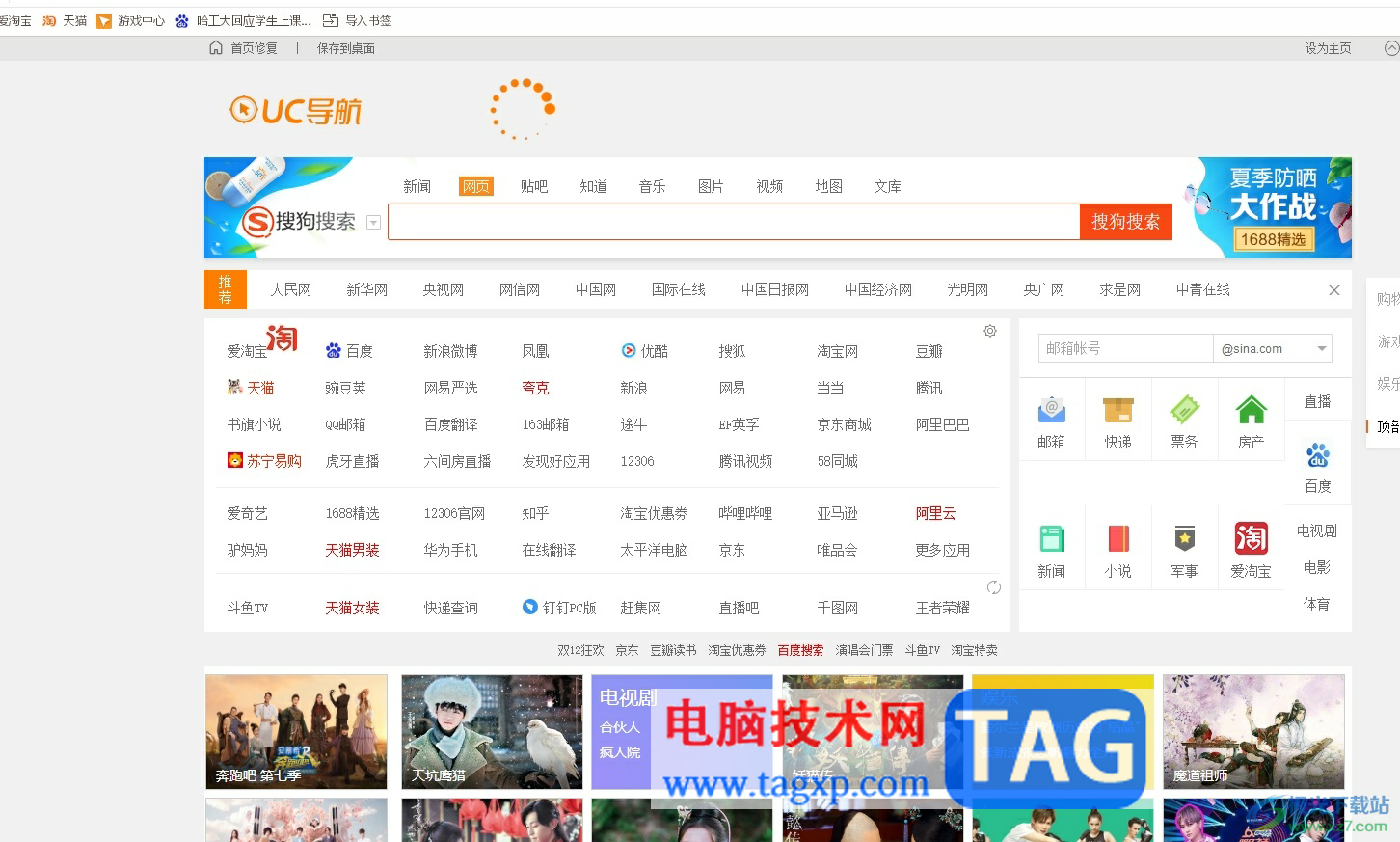Click 保存到桌面 link
This screenshot has height=842, width=1400.
(x=346, y=48)
